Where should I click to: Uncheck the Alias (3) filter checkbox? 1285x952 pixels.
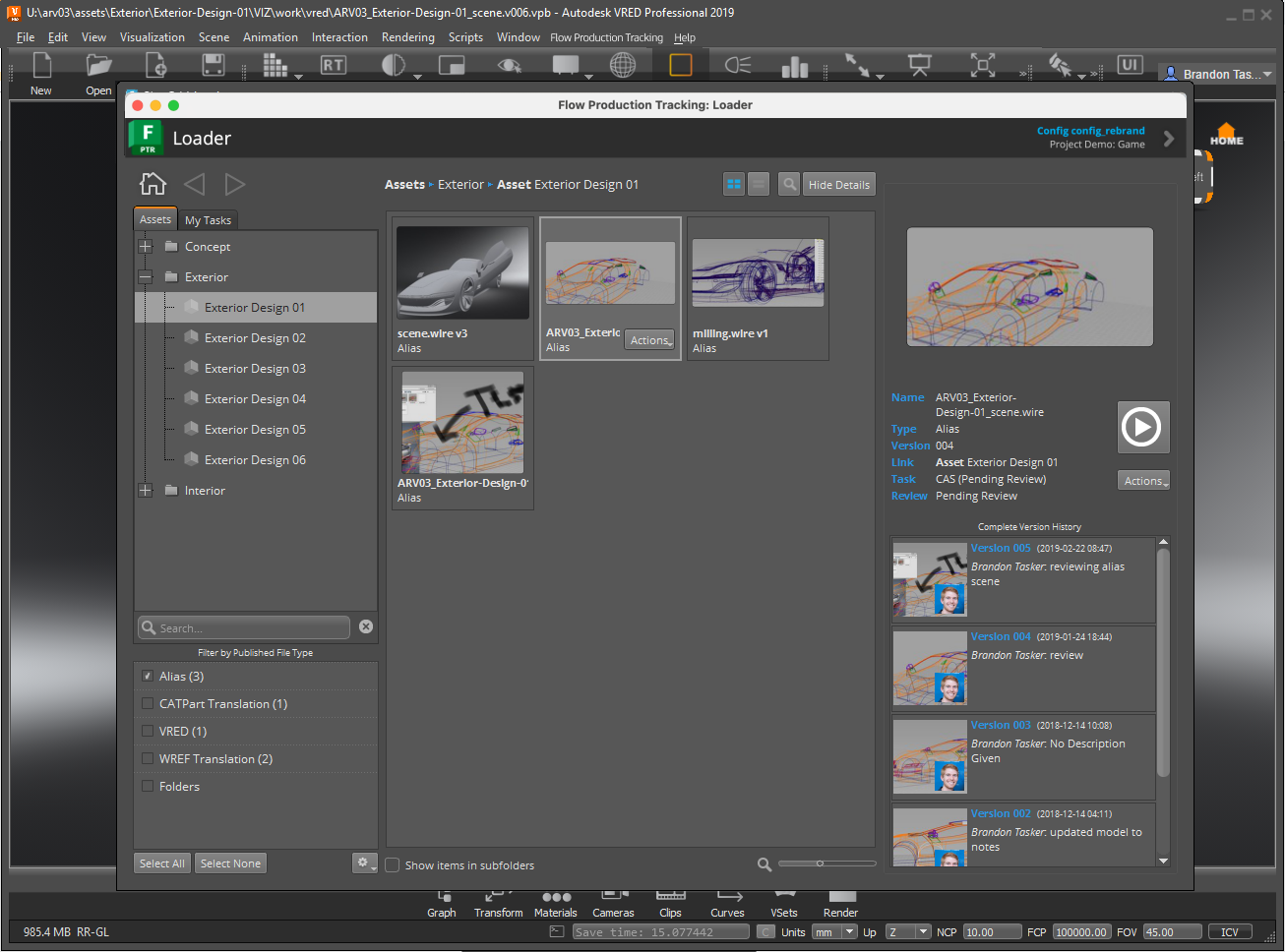(x=148, y=676)
